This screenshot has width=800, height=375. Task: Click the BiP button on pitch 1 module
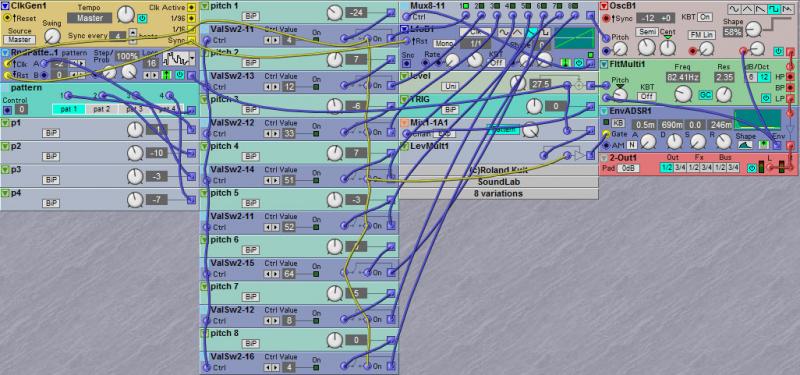click(x=249, y=16)
